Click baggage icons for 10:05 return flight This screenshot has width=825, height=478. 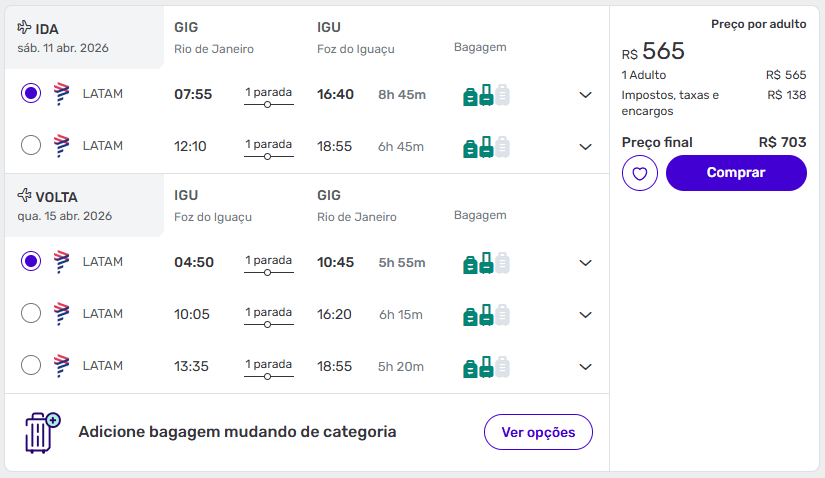[486, 315]
